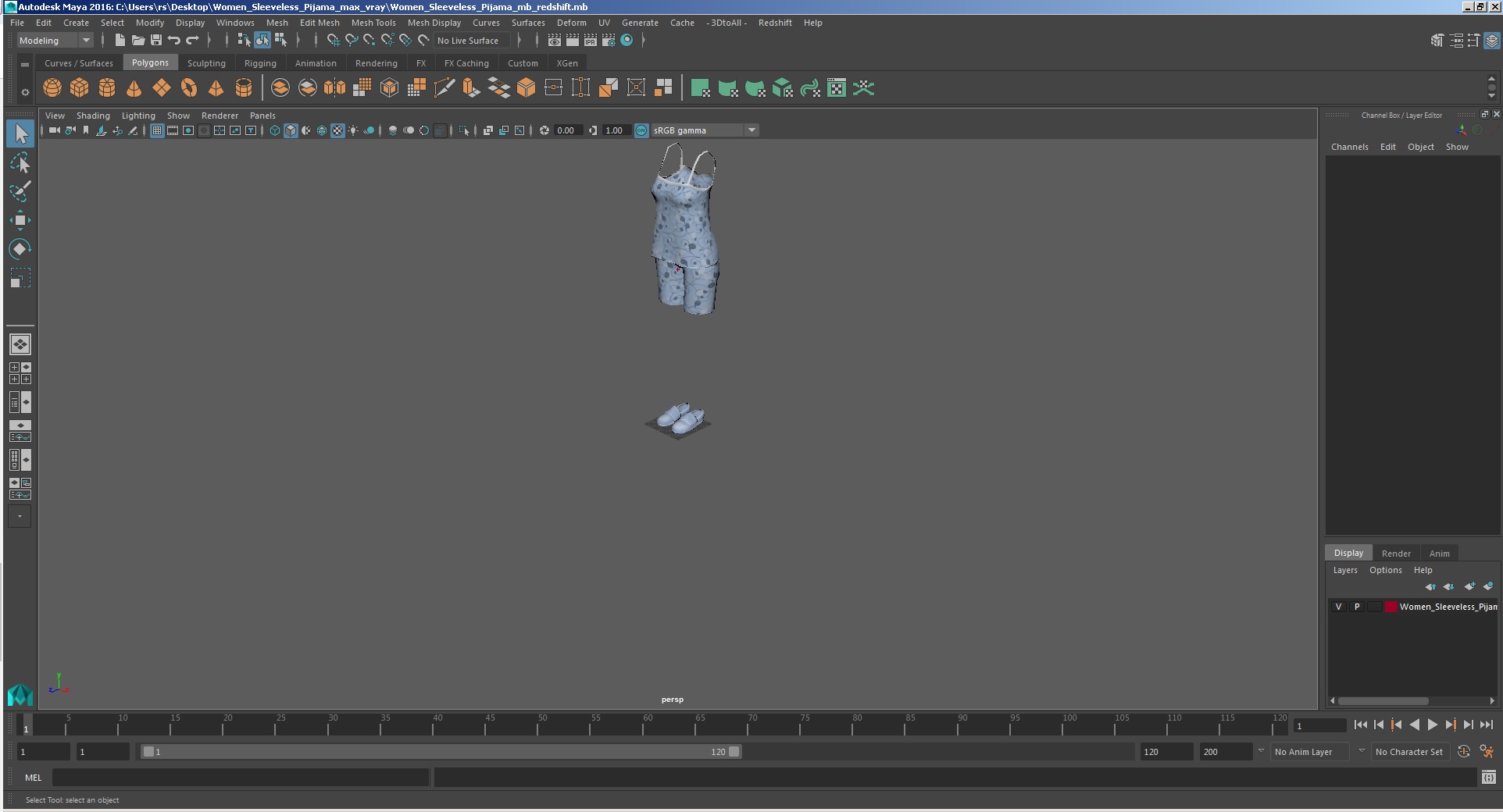Open the viewport Renderer menu
The width and height of the screenshot is (1503, 812).
(x=220, y=116)
